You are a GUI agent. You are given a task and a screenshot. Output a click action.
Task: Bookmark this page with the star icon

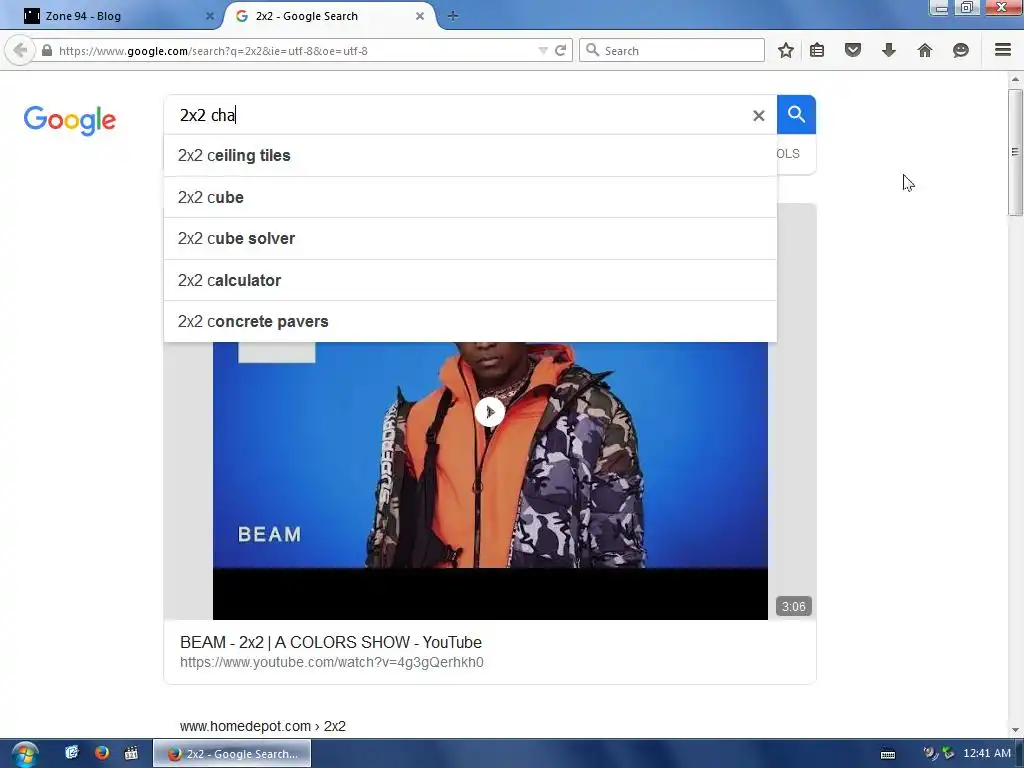786,50
